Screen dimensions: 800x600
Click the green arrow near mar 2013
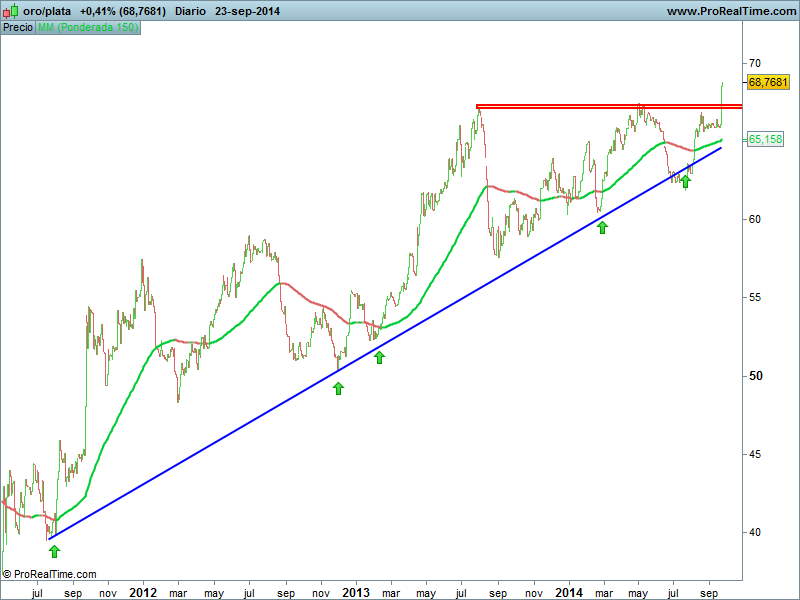coord(379,358)
